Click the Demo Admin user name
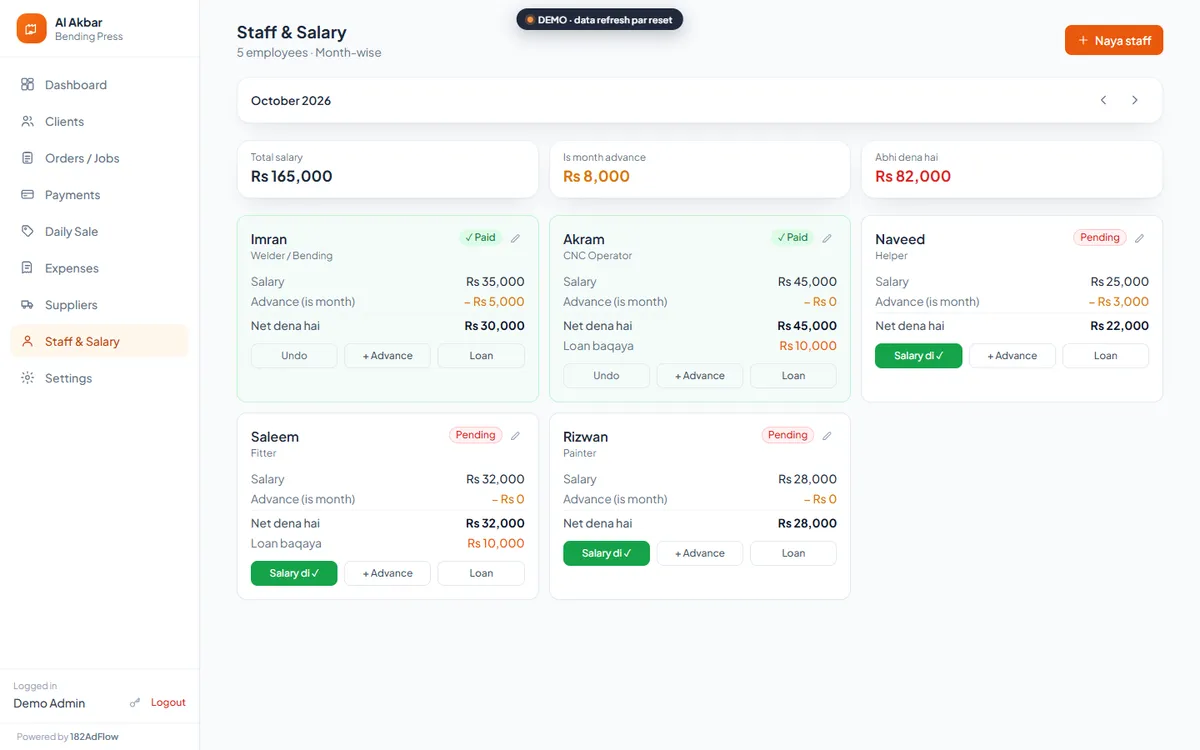This screenshot has height=750, width=1200. [49, 703]
